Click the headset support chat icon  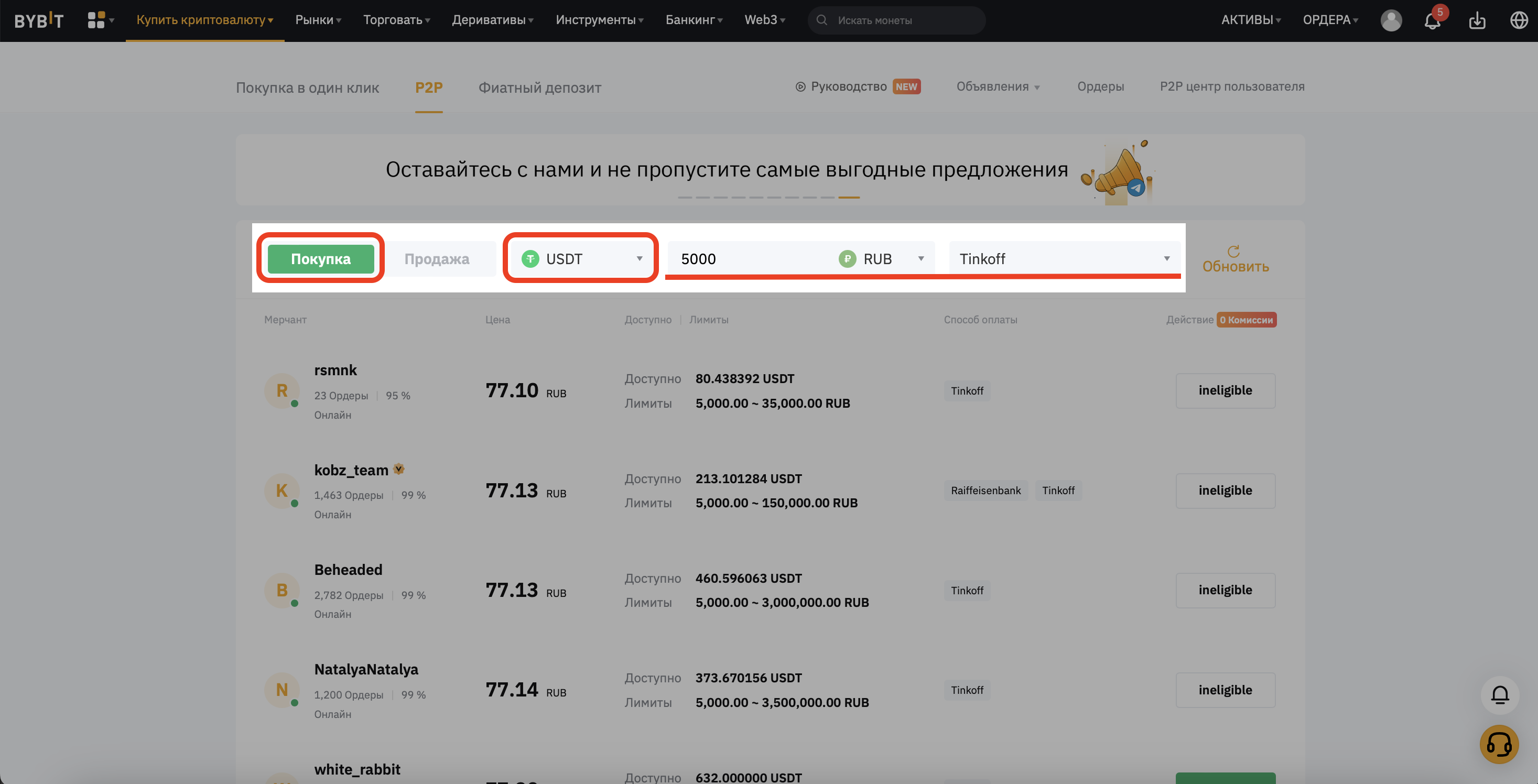coord(1499,744)
